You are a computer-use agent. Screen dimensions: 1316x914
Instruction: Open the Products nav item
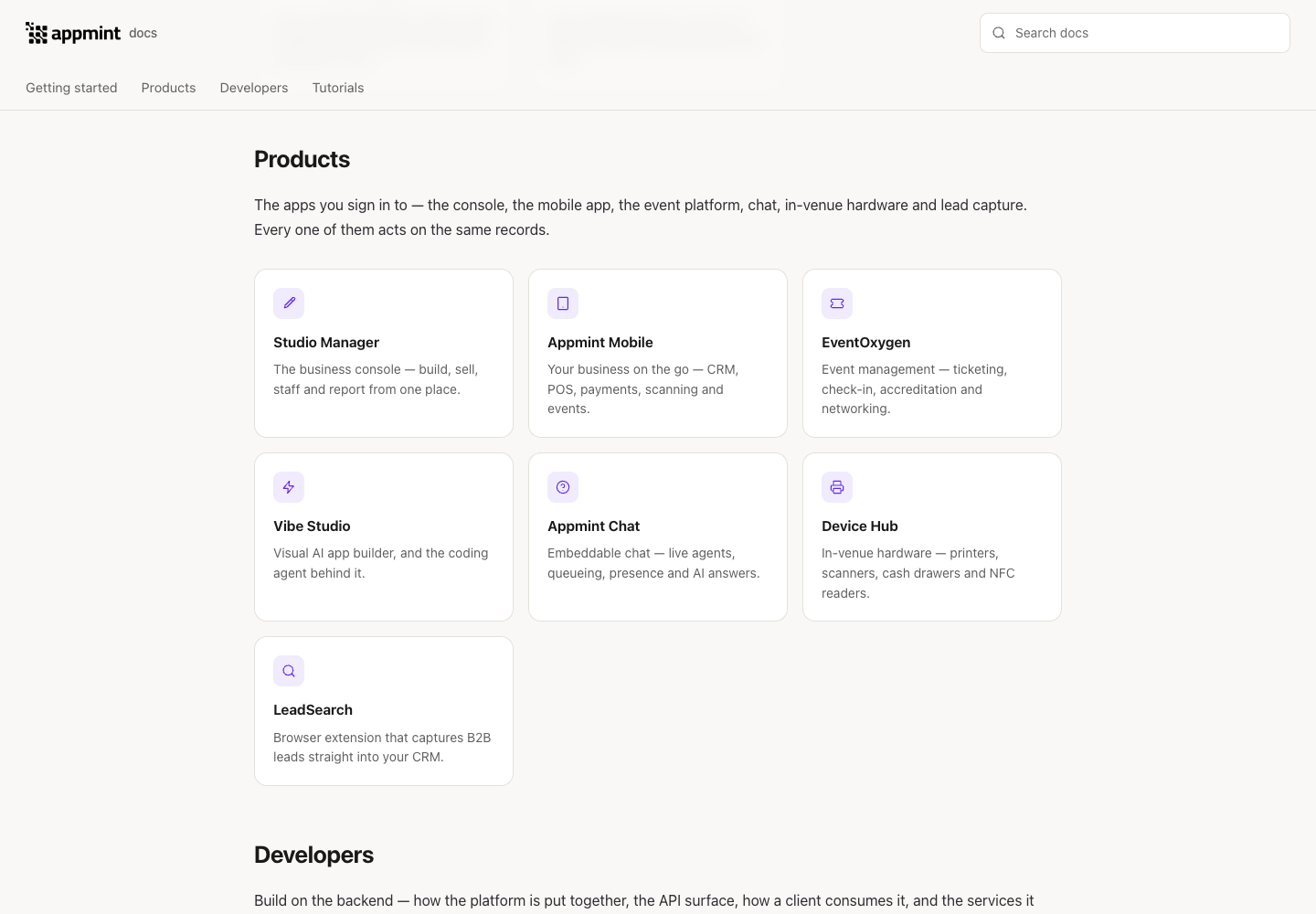click(168, 88)
